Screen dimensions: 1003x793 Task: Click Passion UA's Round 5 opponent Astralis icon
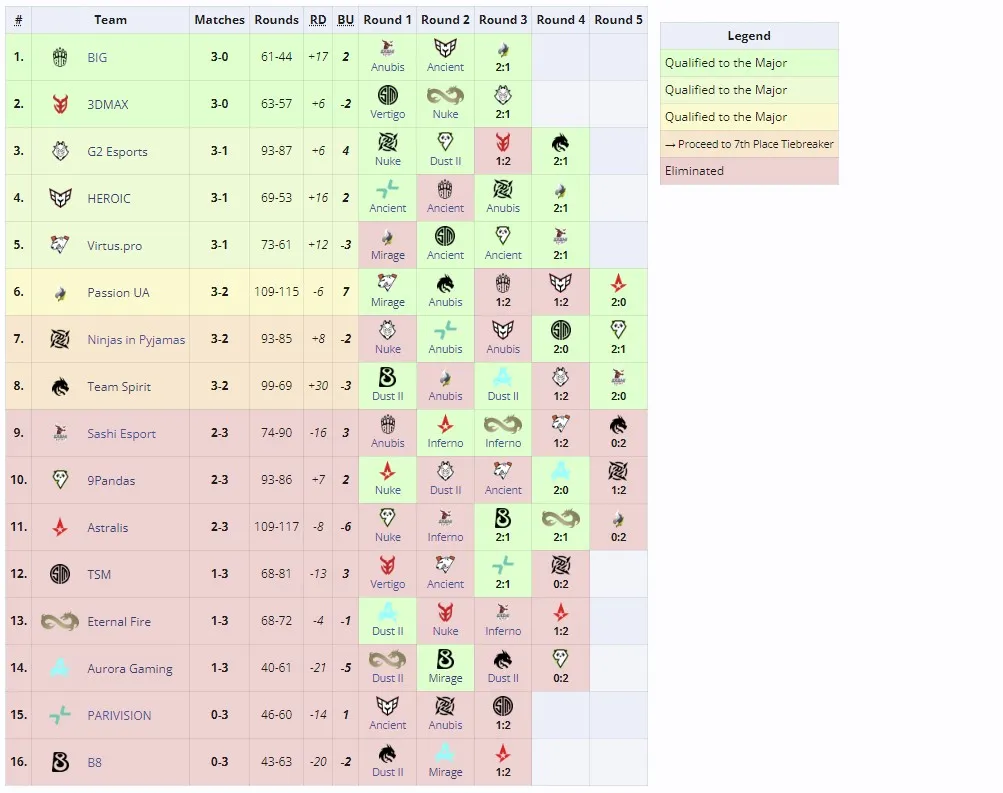(x=618, y=283)
